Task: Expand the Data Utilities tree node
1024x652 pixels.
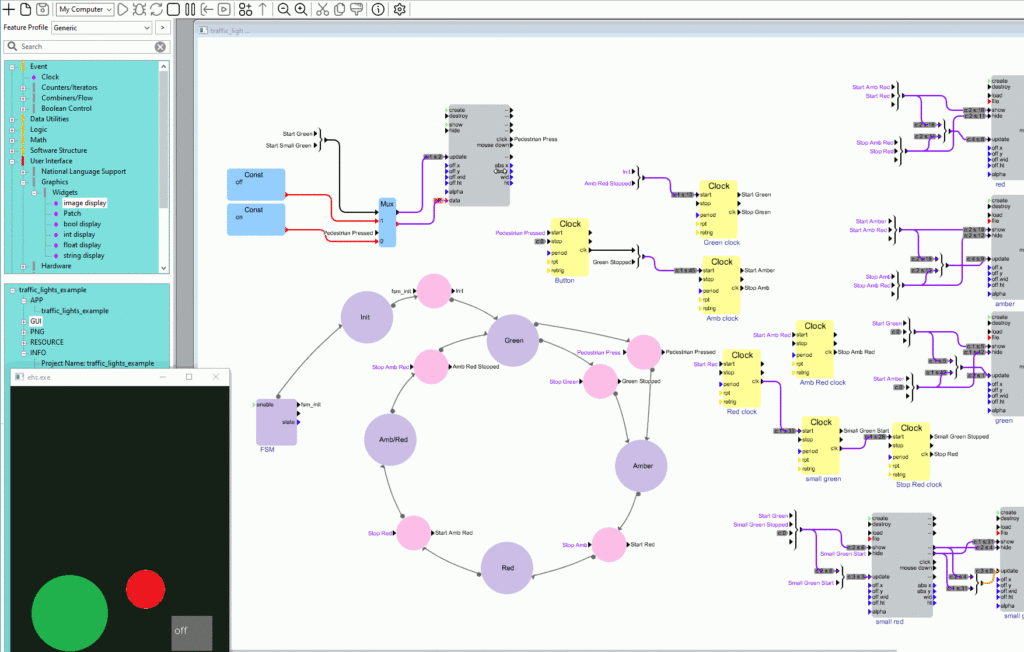Action: point(11,119)
